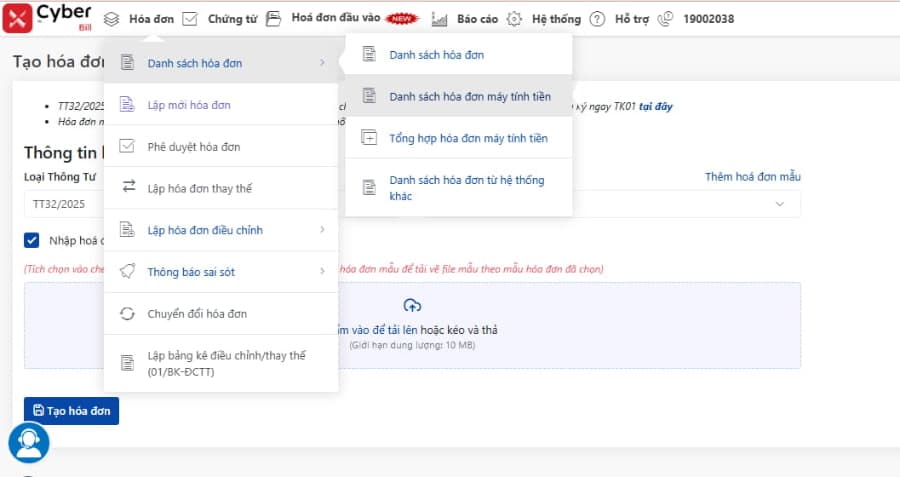The image size is (900, 477).
Task: Click the hotline number 19002038
Action: [x=708, y=19]
